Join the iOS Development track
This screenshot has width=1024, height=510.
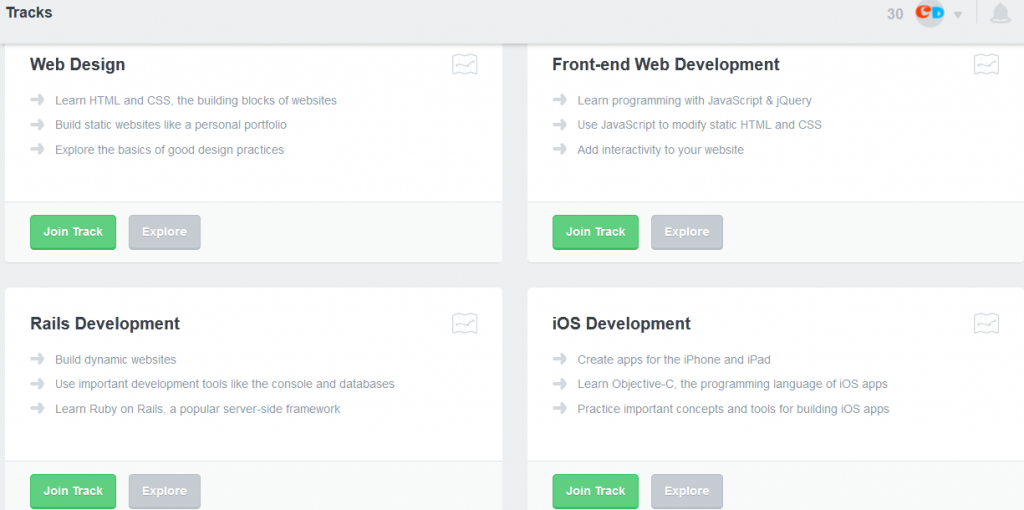[595, 491]
